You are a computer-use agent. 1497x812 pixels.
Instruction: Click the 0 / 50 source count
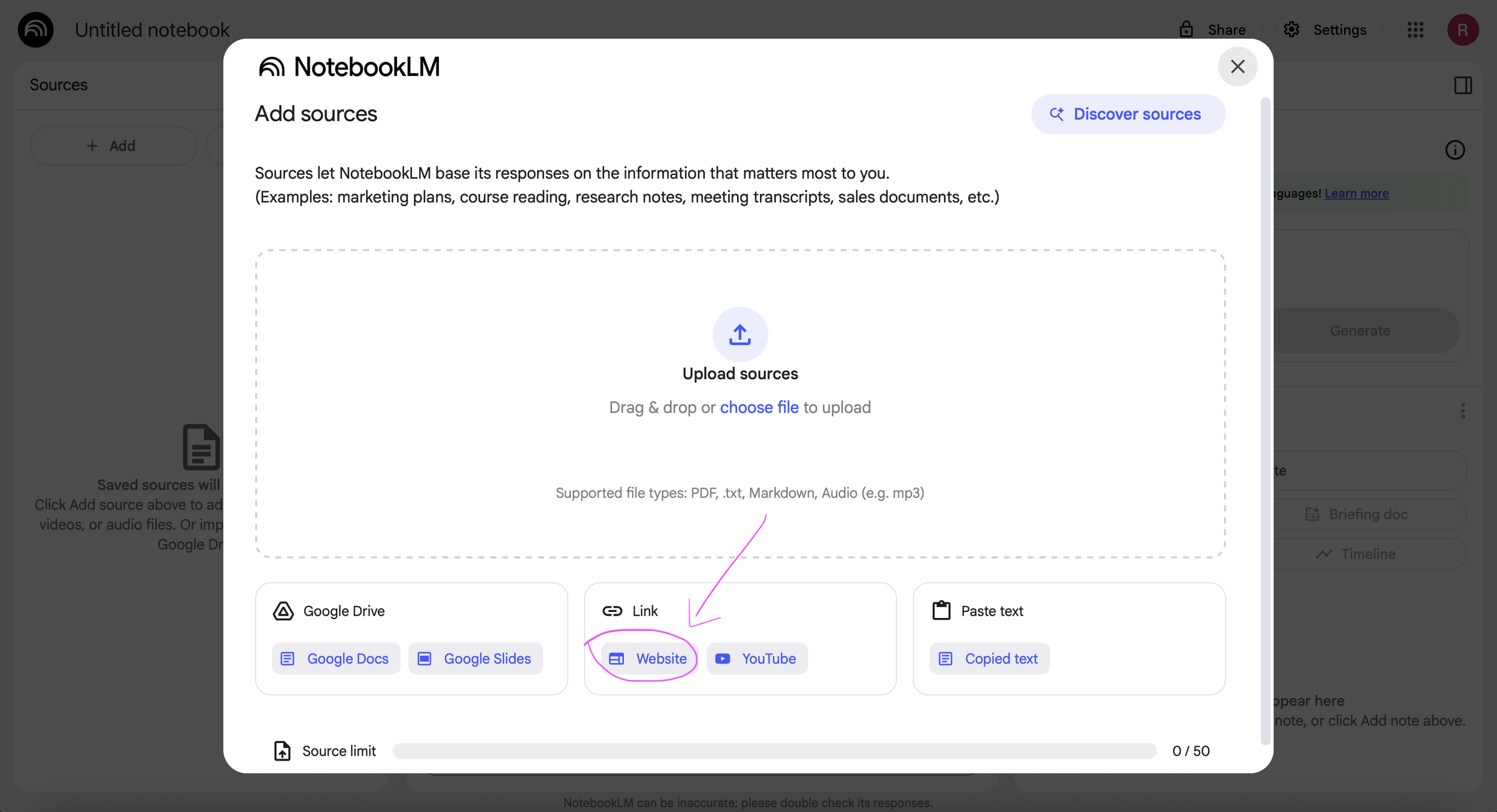pos(1190,751)
